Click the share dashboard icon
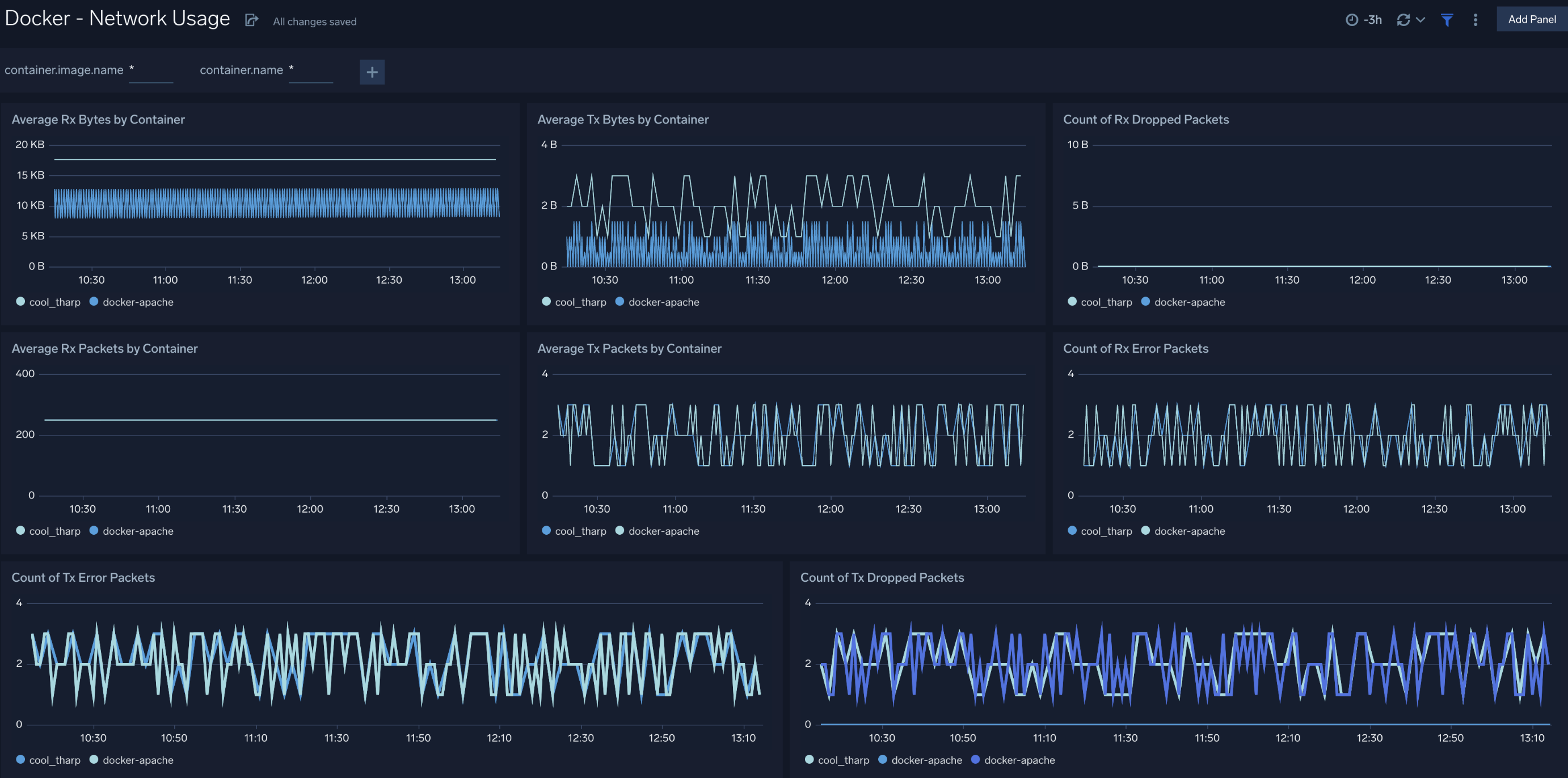Viewport: 1568px width, 778px height. click(x=251, y=19)
